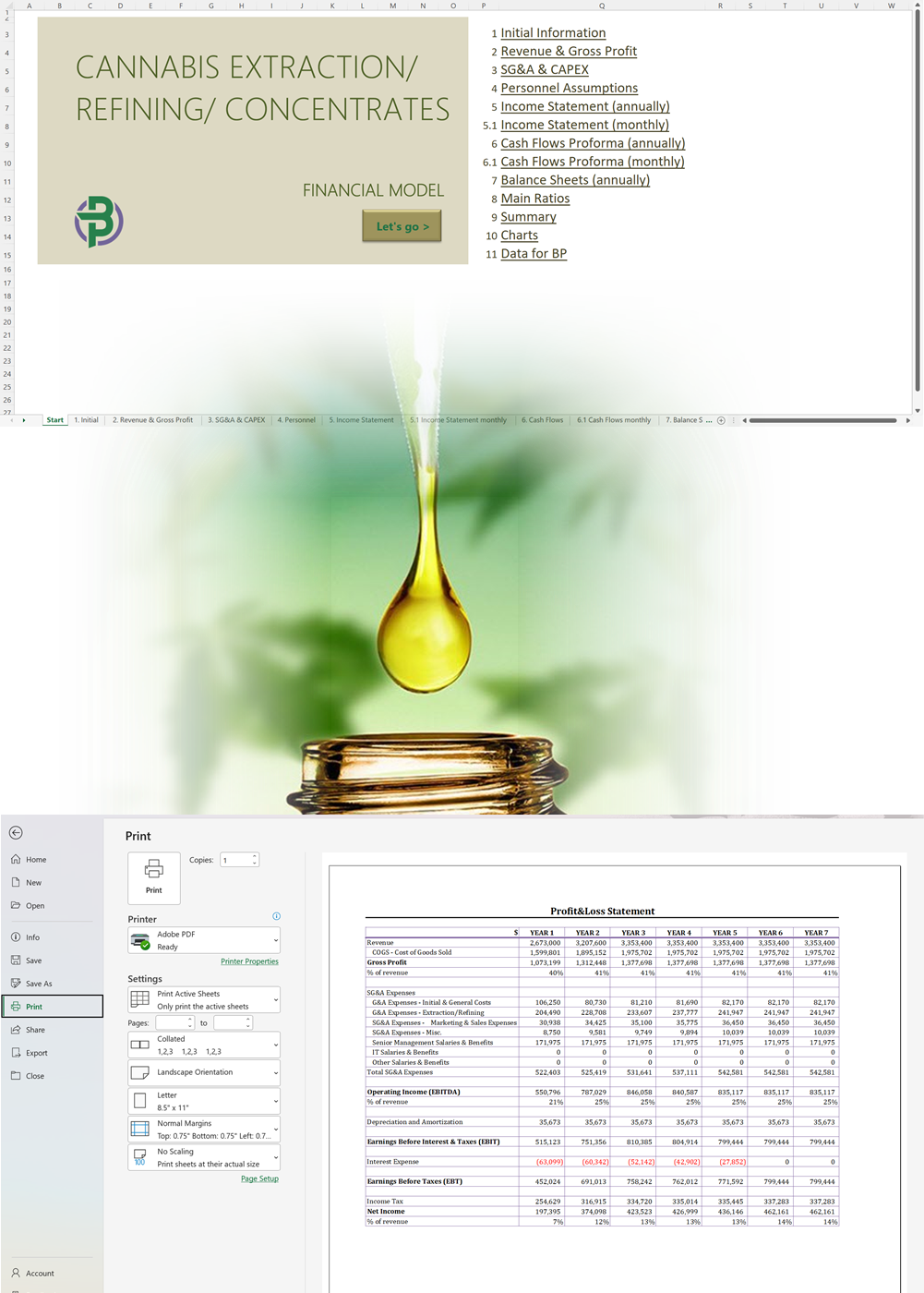924x1293 pixels.
Task: Click the New Sheet plus icon near the tabs
Action: pos(721,420)
